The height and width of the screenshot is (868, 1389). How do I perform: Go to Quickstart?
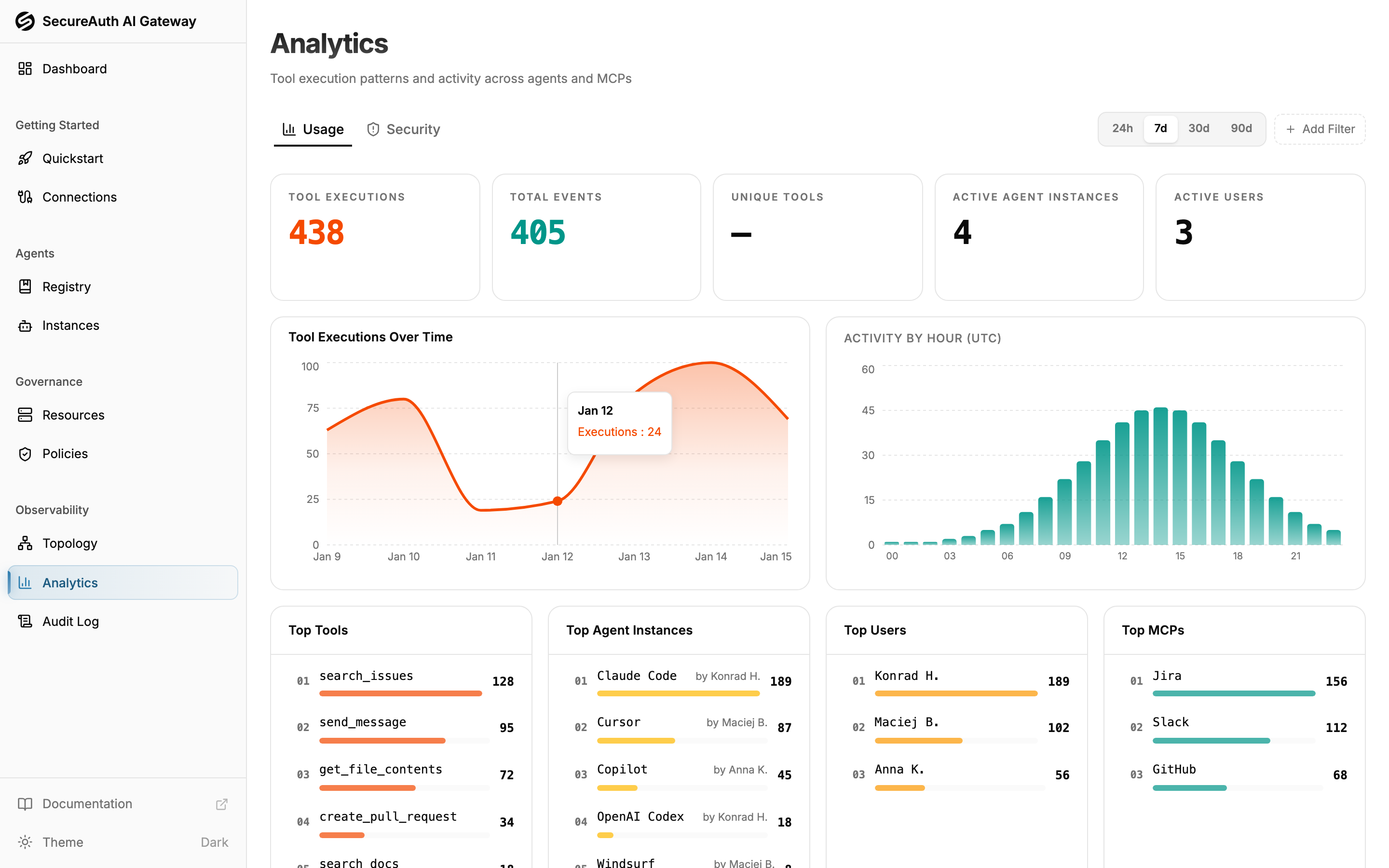(123, 159)
